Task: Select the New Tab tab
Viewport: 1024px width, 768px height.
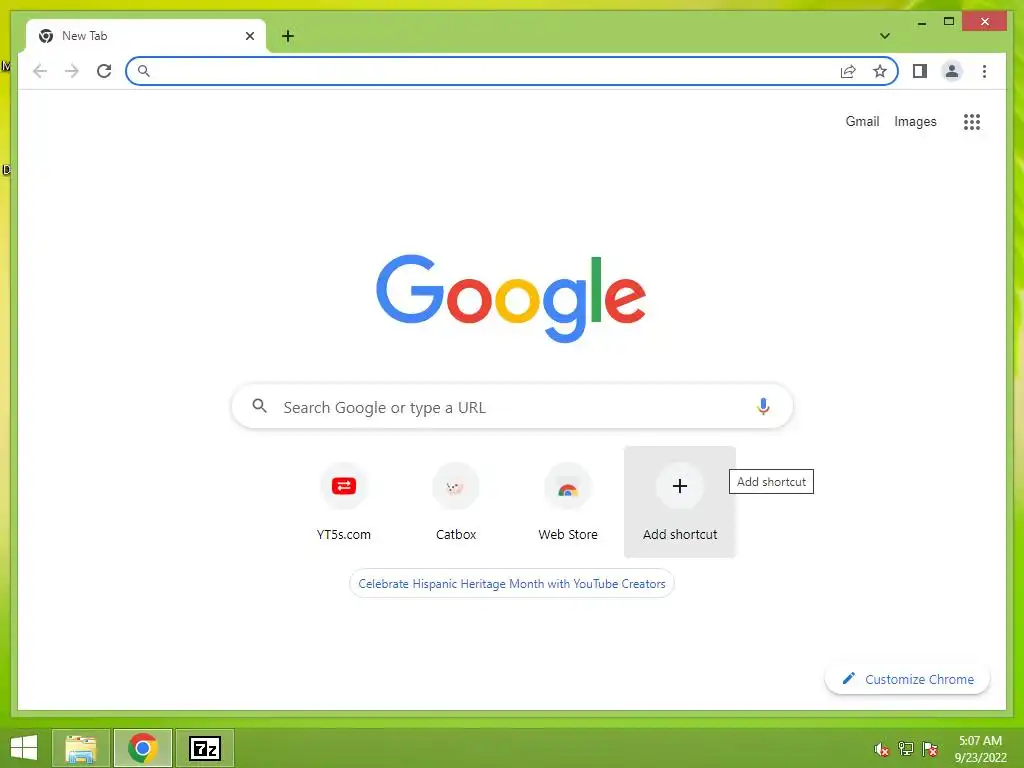Action: pos(145,36)
